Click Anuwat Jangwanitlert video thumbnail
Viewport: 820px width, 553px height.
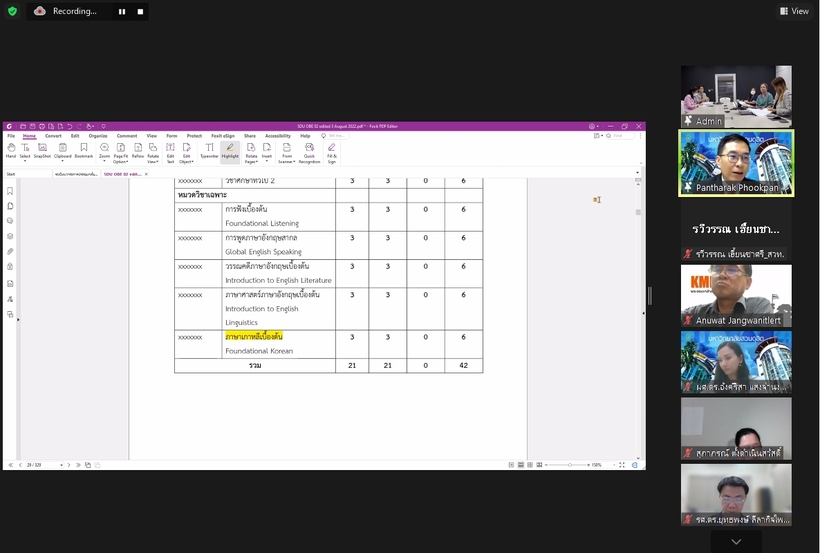click(736, 296)
